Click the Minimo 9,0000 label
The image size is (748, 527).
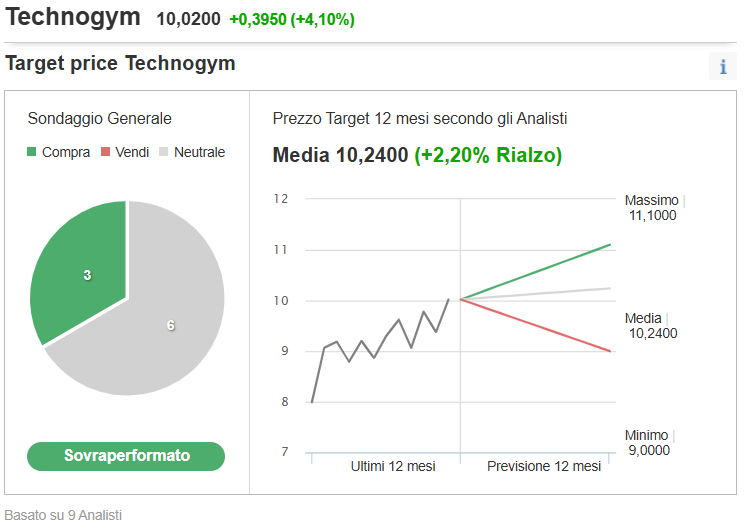647,443
